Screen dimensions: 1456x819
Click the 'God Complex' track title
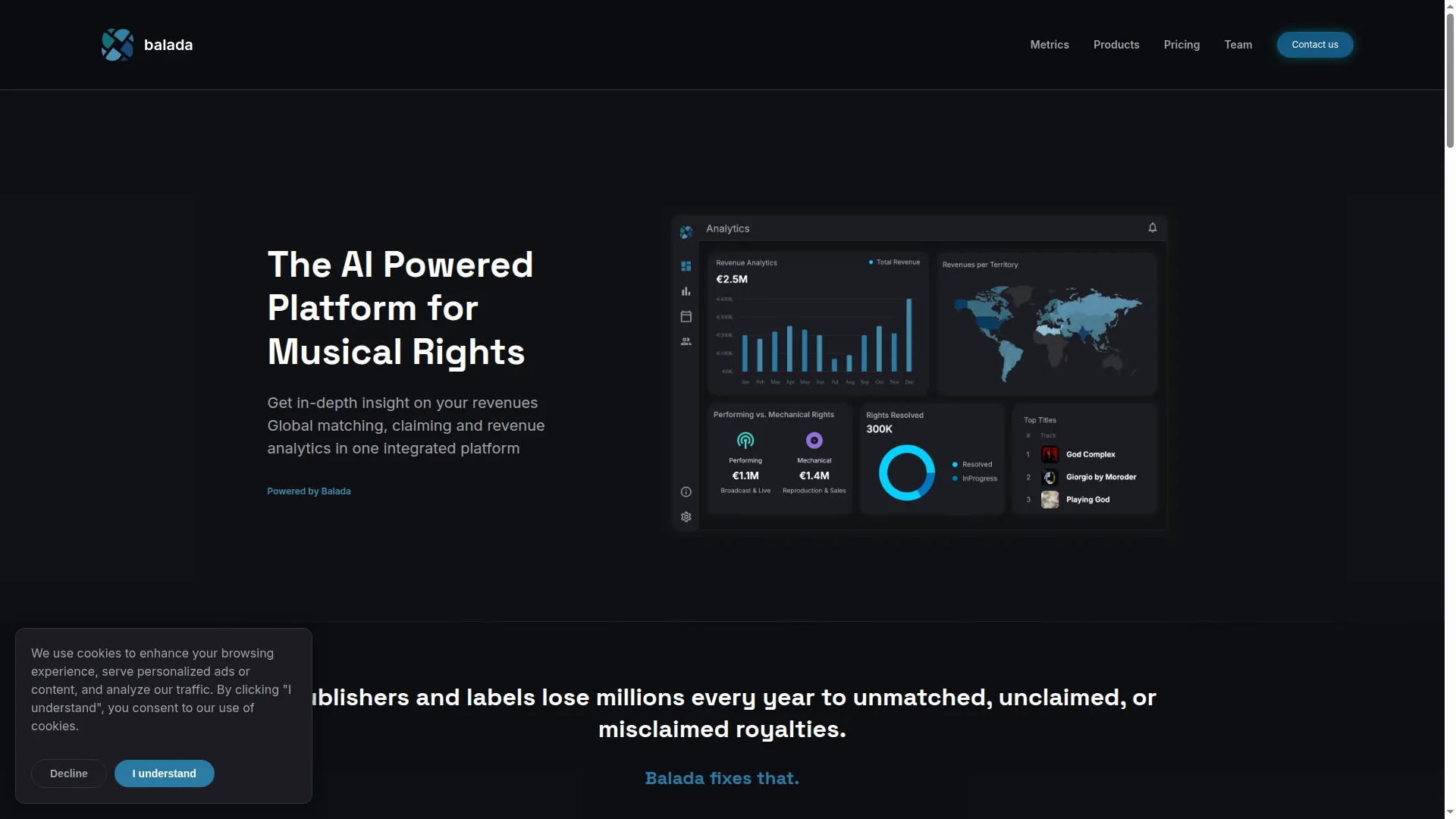(1090, 454)
